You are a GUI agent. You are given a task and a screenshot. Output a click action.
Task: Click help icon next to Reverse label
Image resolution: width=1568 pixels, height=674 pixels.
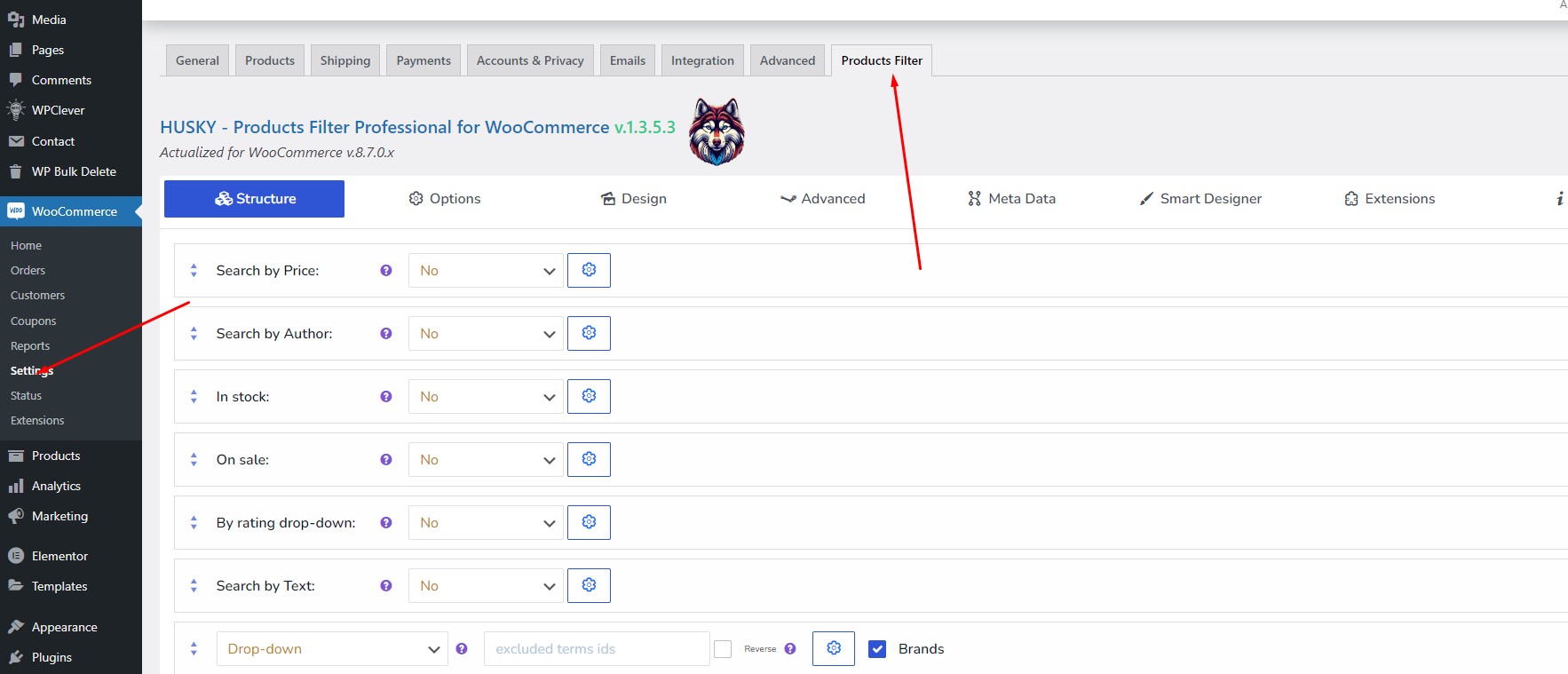790,648
